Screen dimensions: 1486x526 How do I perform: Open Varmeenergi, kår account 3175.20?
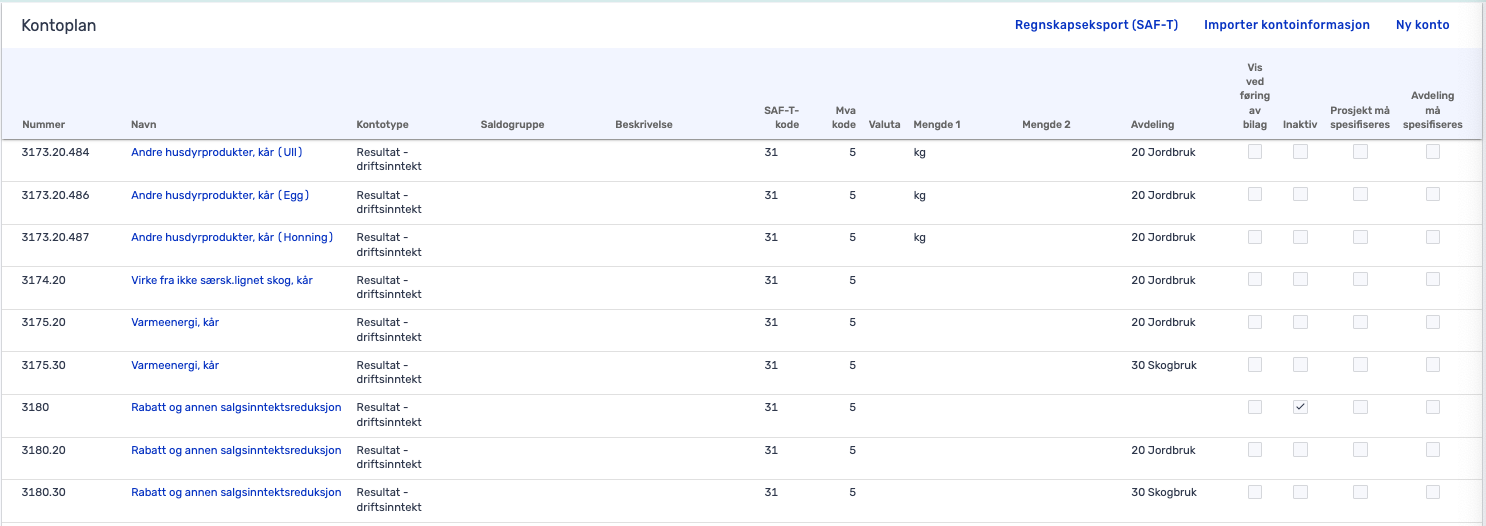[175, 322]
